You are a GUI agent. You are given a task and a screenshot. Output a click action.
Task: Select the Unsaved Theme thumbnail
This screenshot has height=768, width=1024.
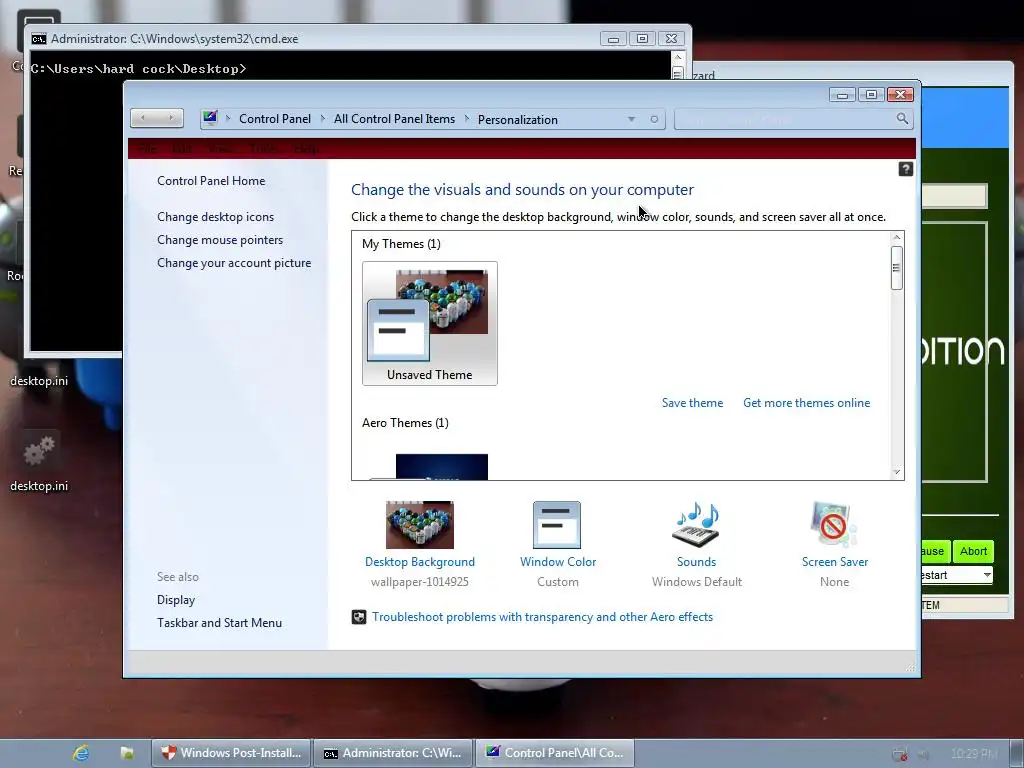pos(430,323)
